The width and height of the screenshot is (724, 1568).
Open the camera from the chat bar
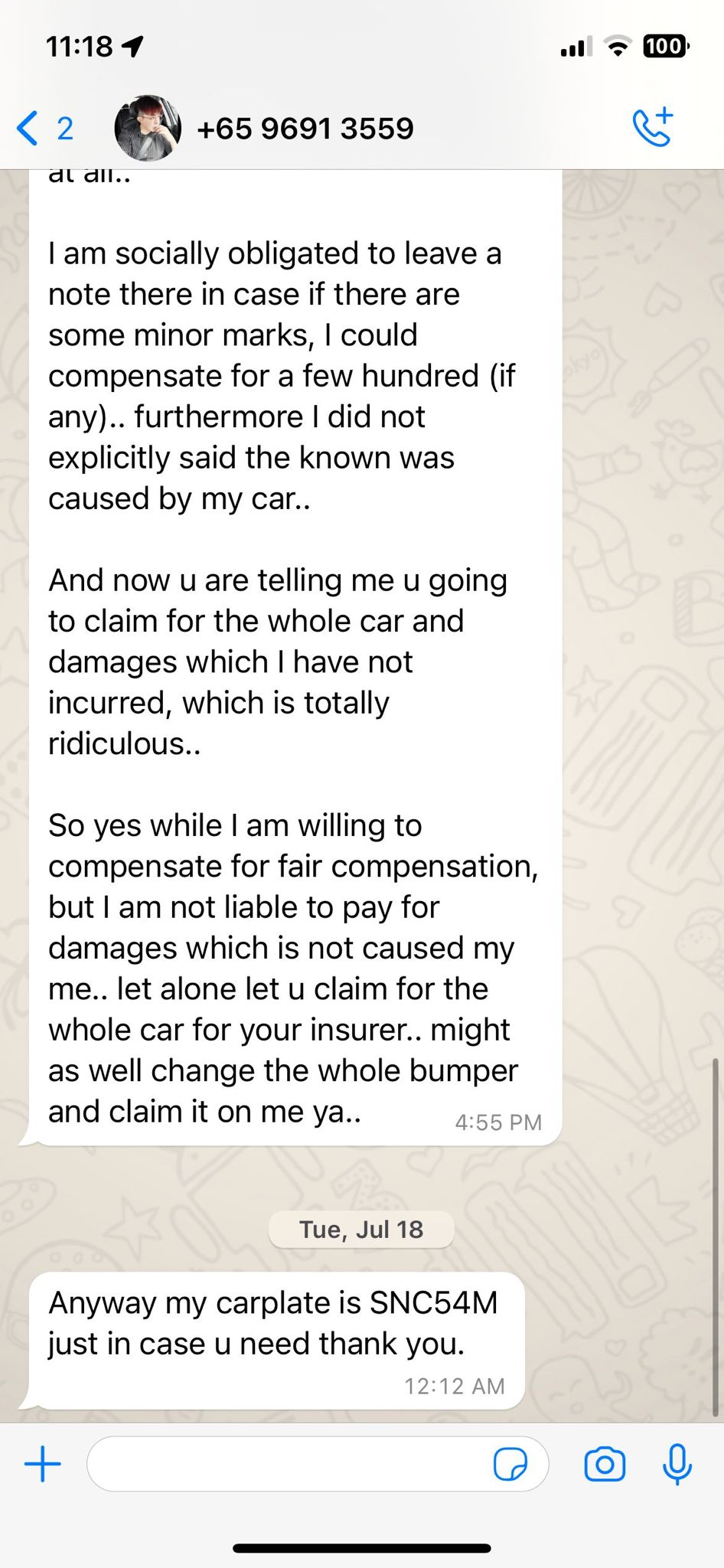pyautogui.click(x=605, y=1465)
